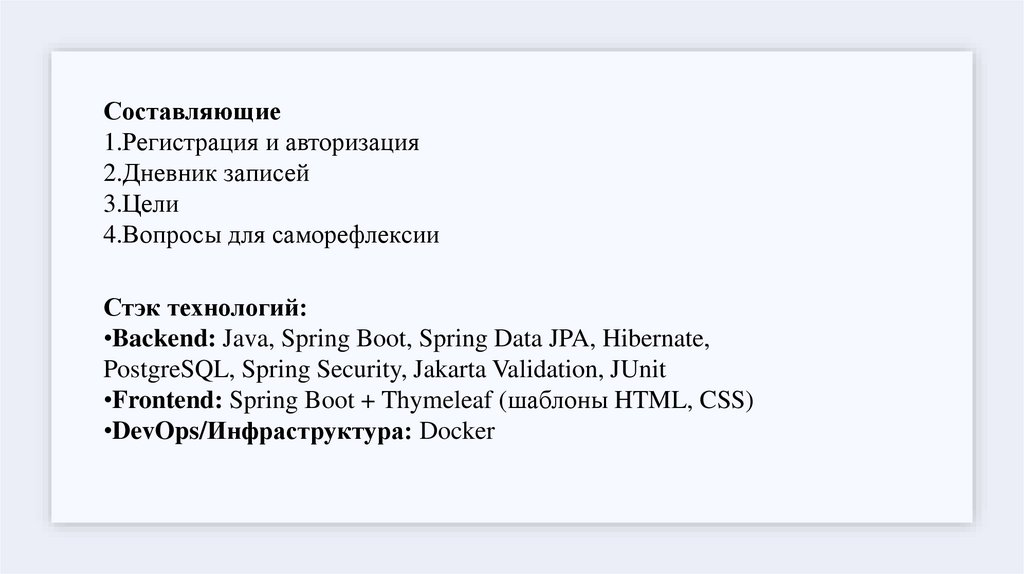Click the word "Docker"
The height and width of the screenshot is (574, 1024).
tap(458, 432)
